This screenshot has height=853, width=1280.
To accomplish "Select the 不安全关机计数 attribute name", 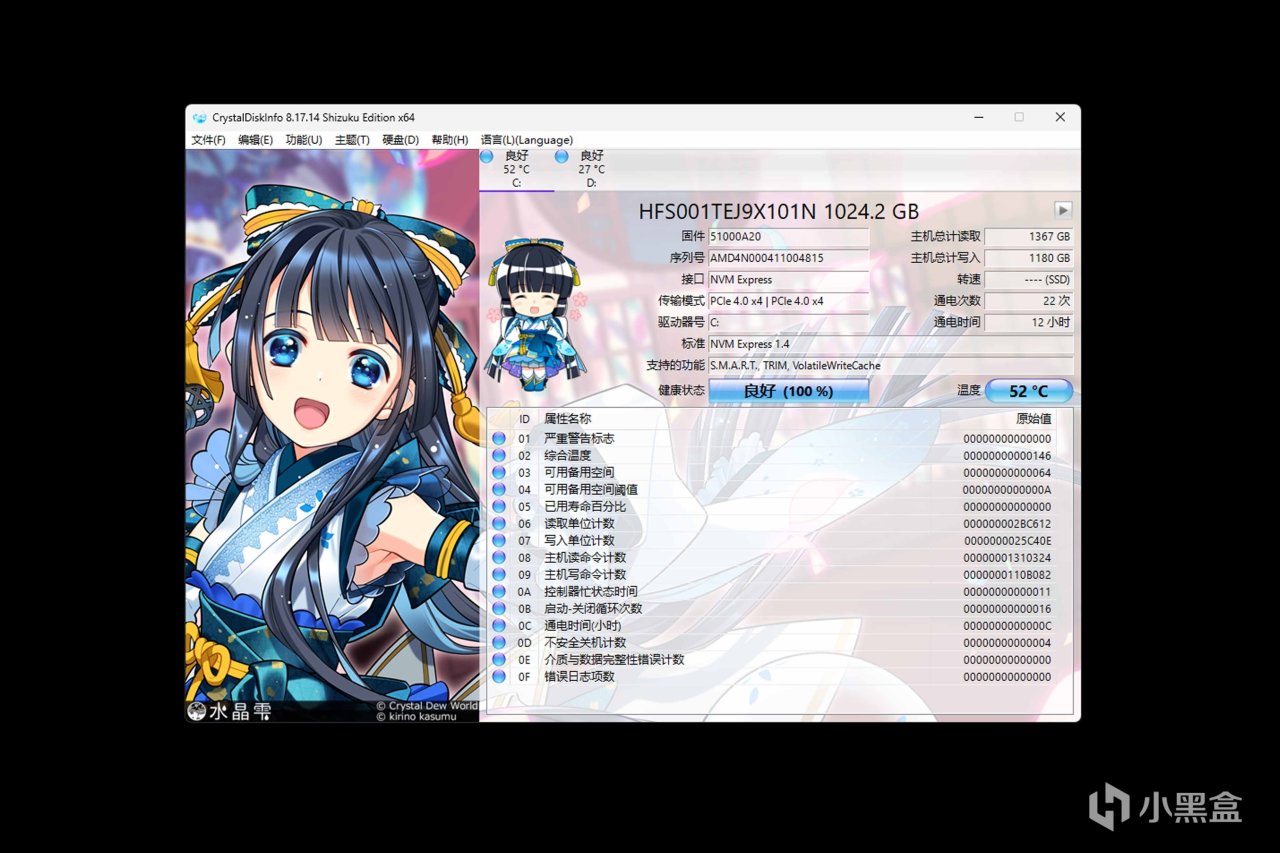I will [x=585, y=642].
